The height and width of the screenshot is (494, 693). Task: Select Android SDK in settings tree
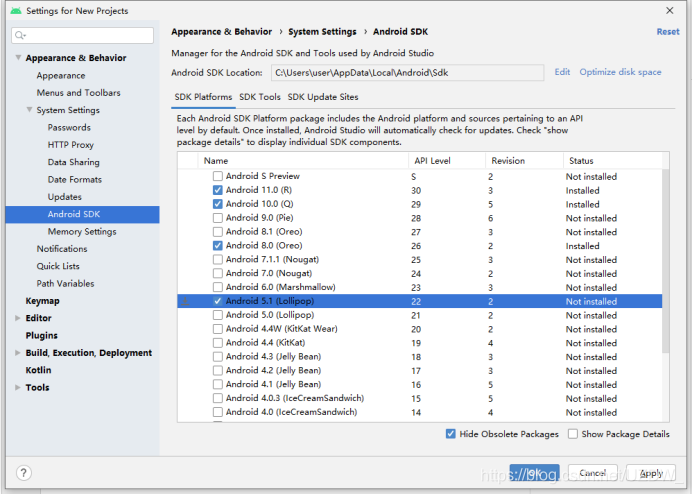click(83, 214)
